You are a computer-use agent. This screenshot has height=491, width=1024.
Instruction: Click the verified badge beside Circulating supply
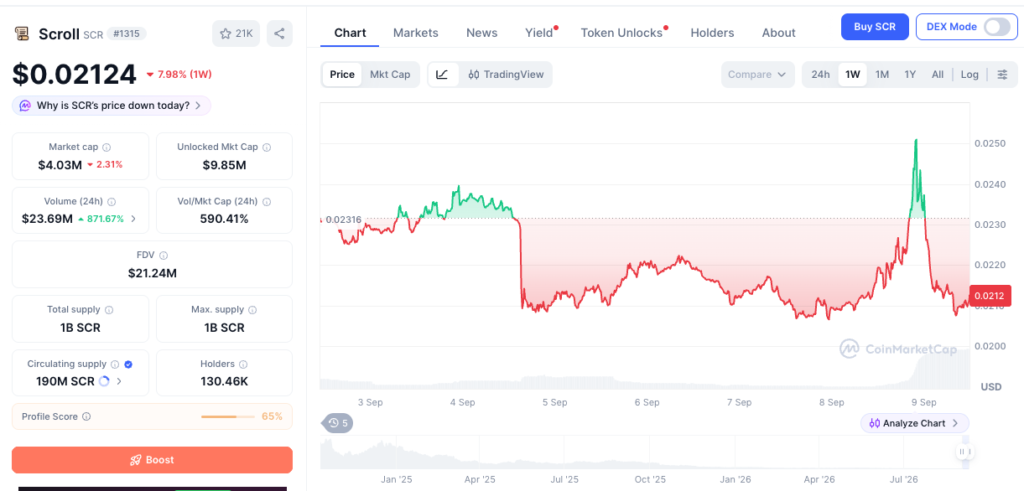pyautogui.click(x=129, y=364)
